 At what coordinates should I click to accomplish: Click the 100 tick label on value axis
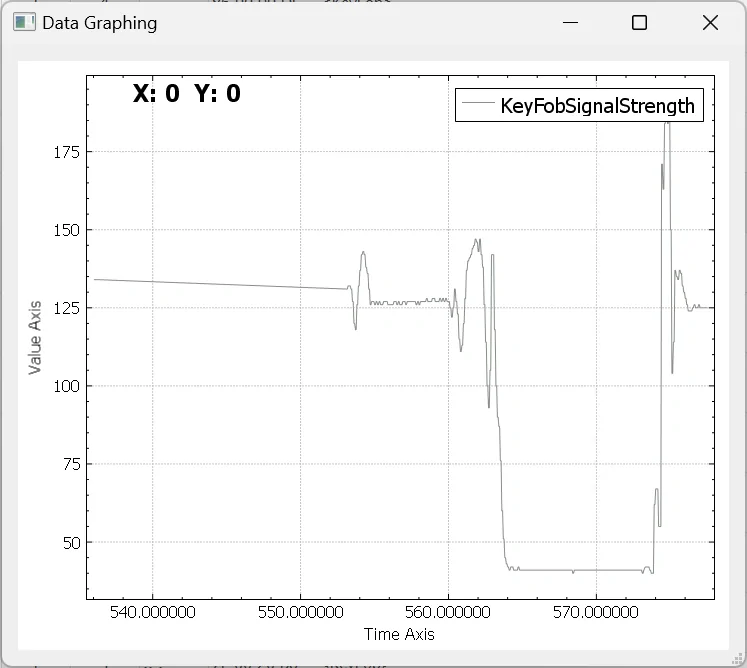[66, 386]
